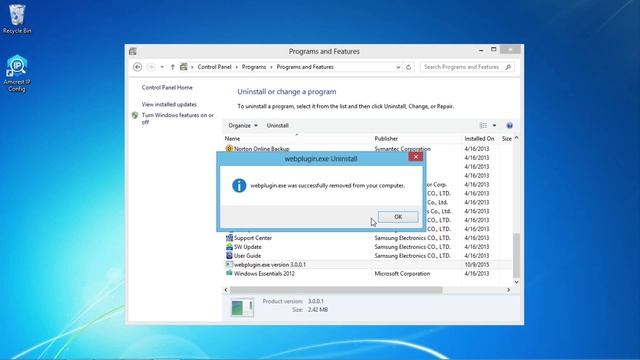This screenshot has height=360, width=640.
Task: Click the Norton Online Backup icon
Action: pyautogui.click(x=229, y=149)
